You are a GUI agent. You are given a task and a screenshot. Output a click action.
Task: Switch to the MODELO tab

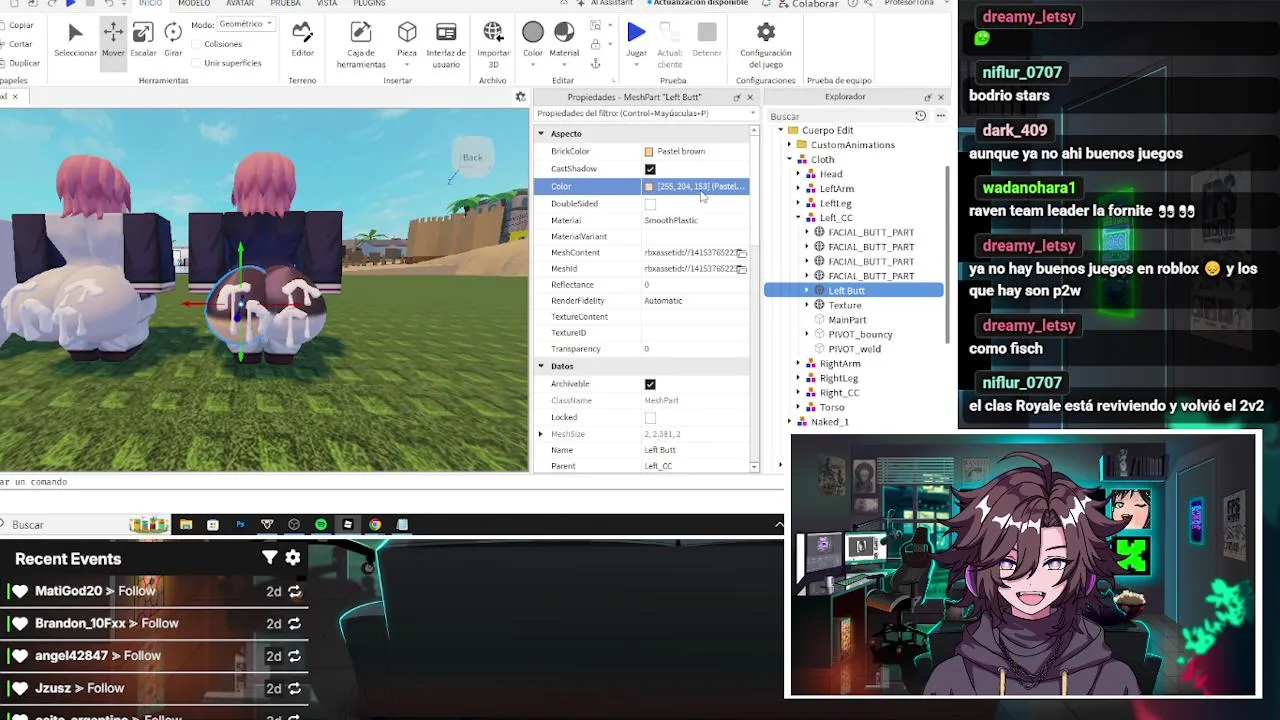[x=194, y=4]
